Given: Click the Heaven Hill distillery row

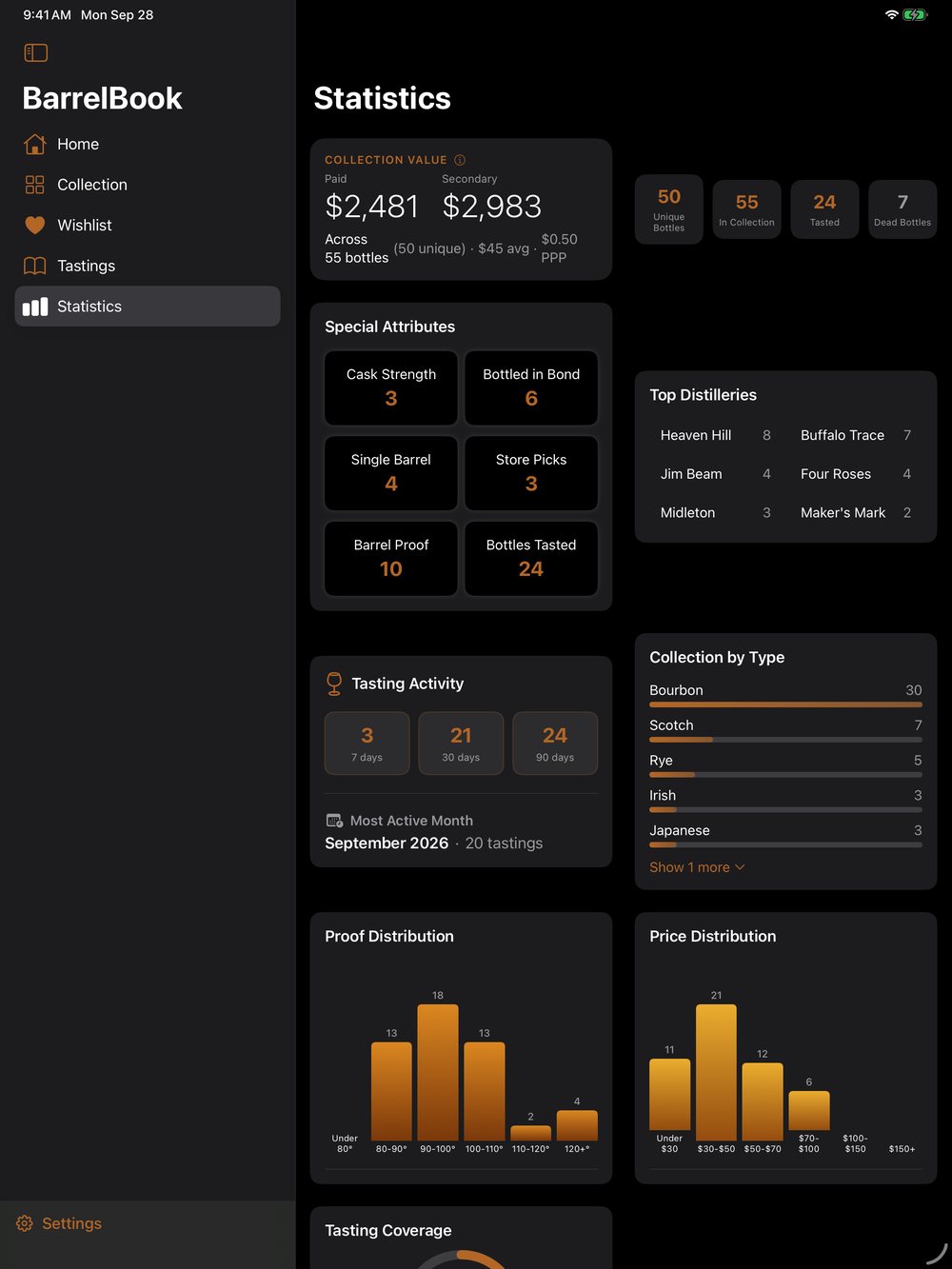Looking at the screenshot, I should tap(716, 435).
